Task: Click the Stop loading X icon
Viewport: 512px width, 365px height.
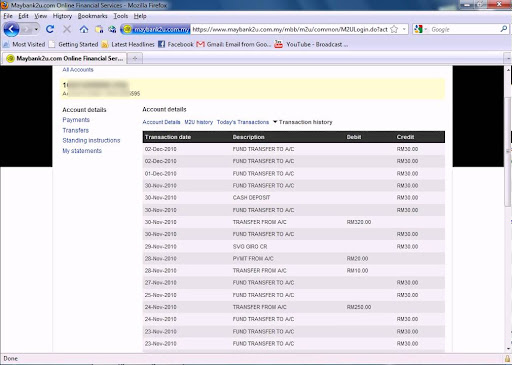Action: point(67,29)
